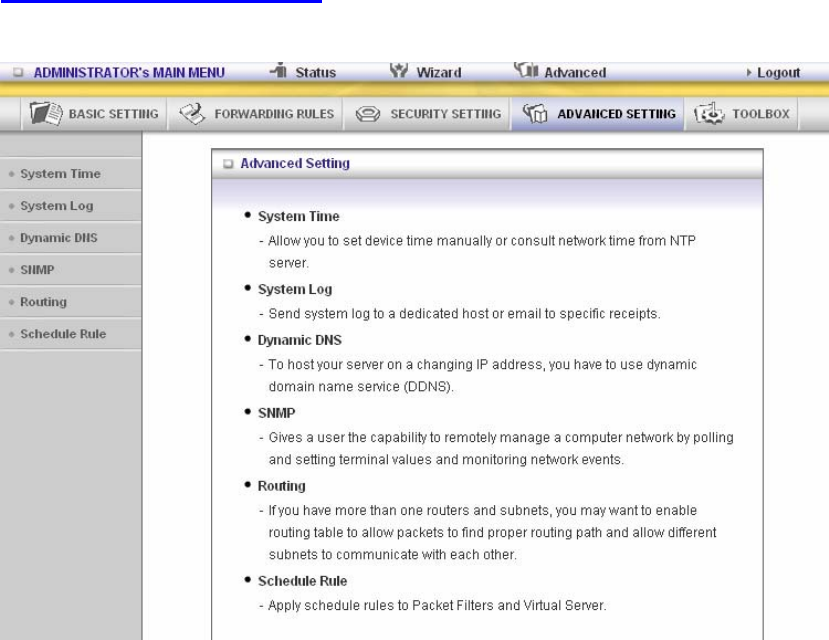Click the Advanced Setting panel title
The height and width of the screenshot is (640, 829).
click(x=295, y=163)
